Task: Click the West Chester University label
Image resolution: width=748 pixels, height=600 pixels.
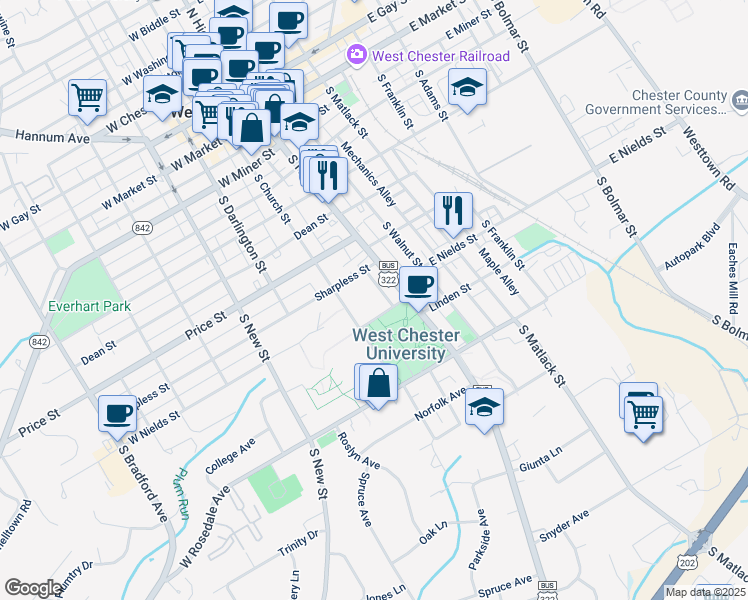Action: [x=406, y=344]
